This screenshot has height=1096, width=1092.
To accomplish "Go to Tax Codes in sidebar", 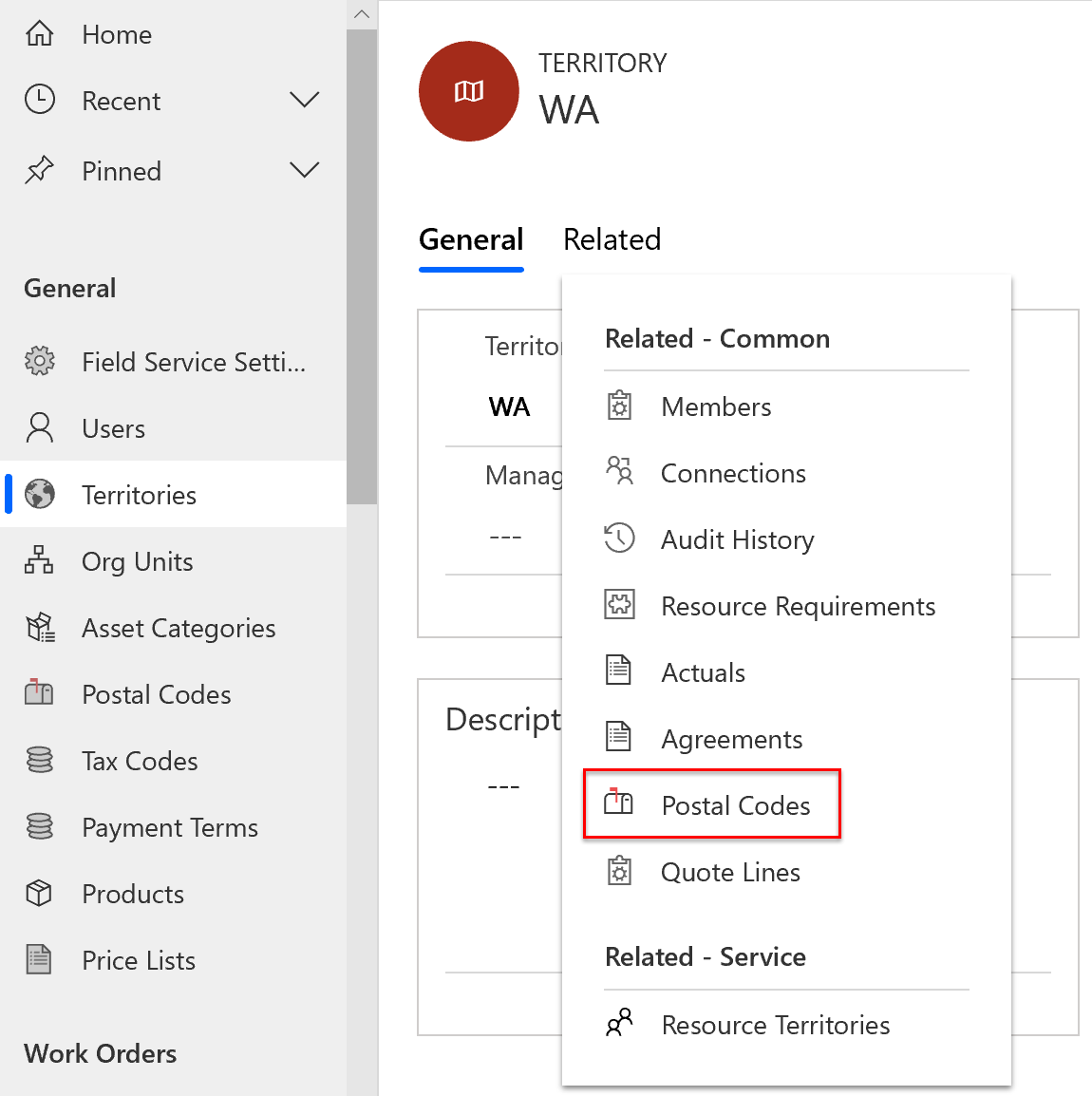I will (140, 761).
